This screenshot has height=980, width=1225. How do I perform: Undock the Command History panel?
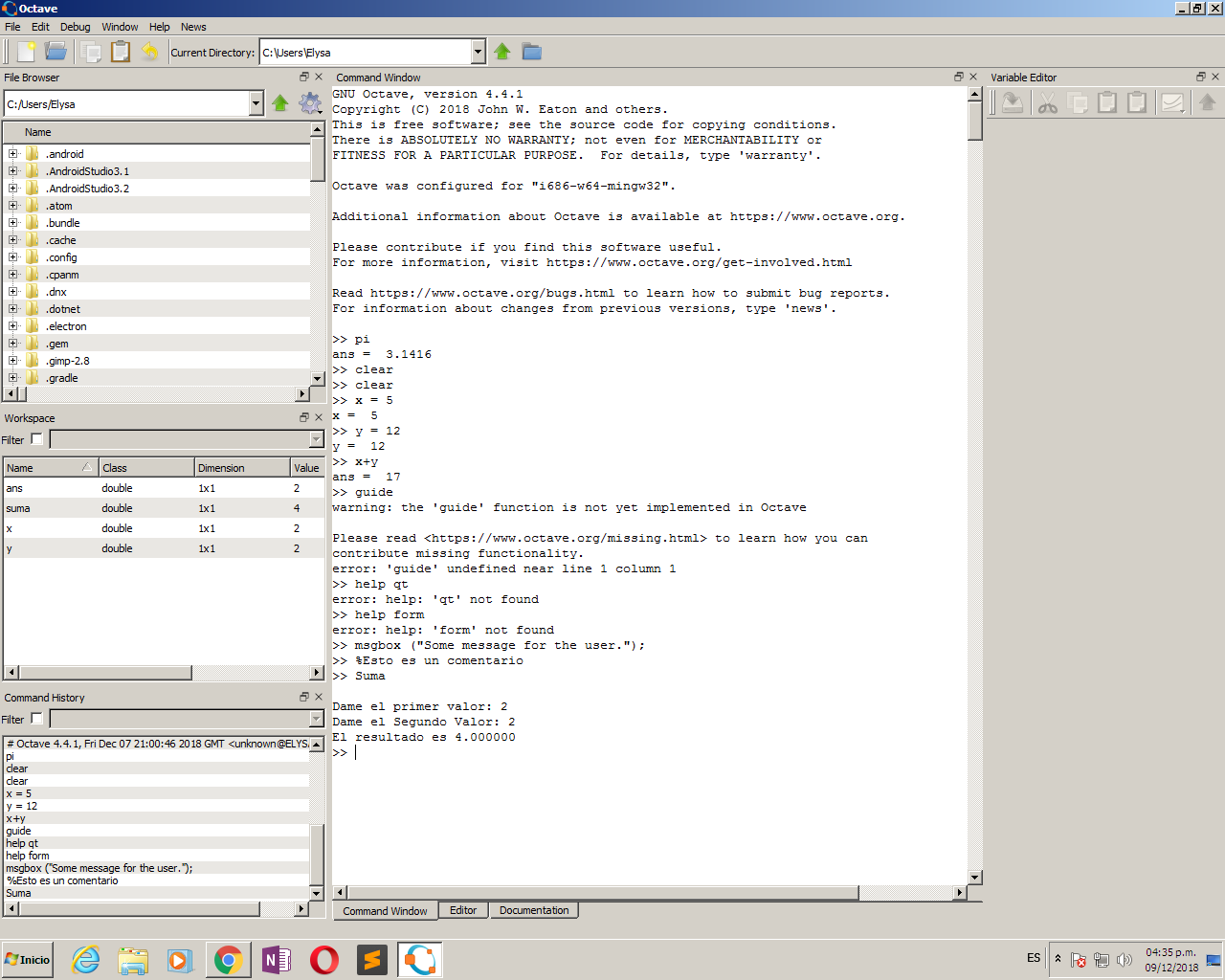(304, 697)
